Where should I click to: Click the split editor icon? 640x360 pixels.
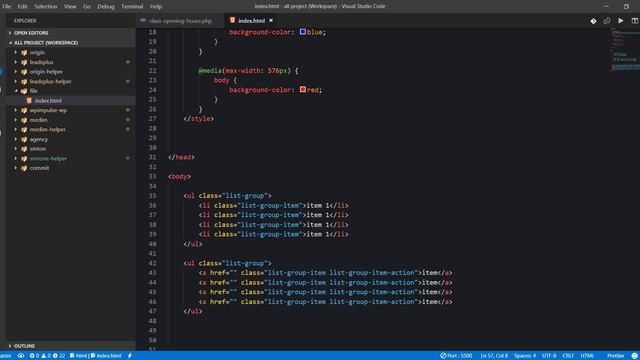[x=635, y=20]
